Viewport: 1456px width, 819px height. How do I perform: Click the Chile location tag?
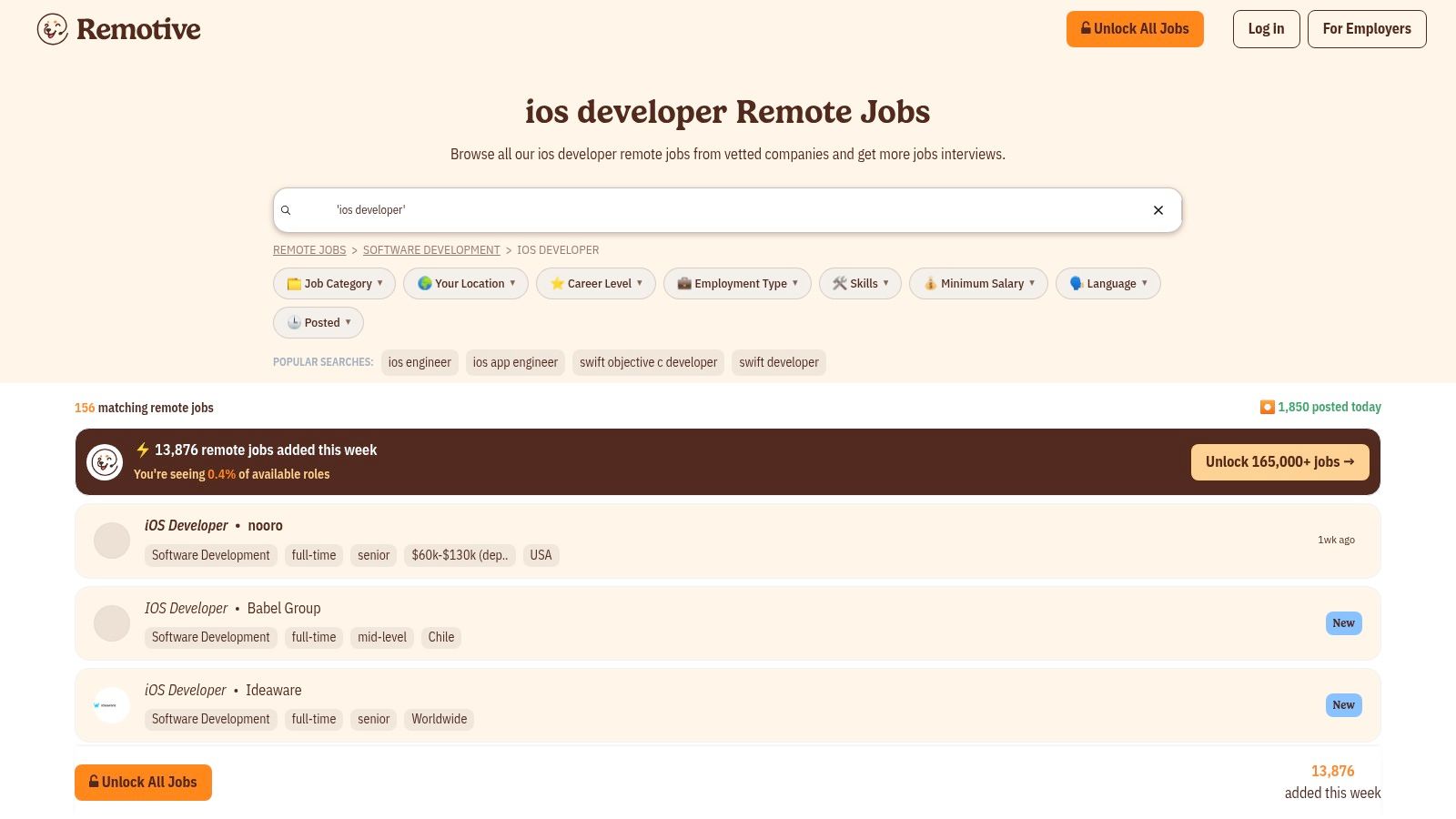441,637
